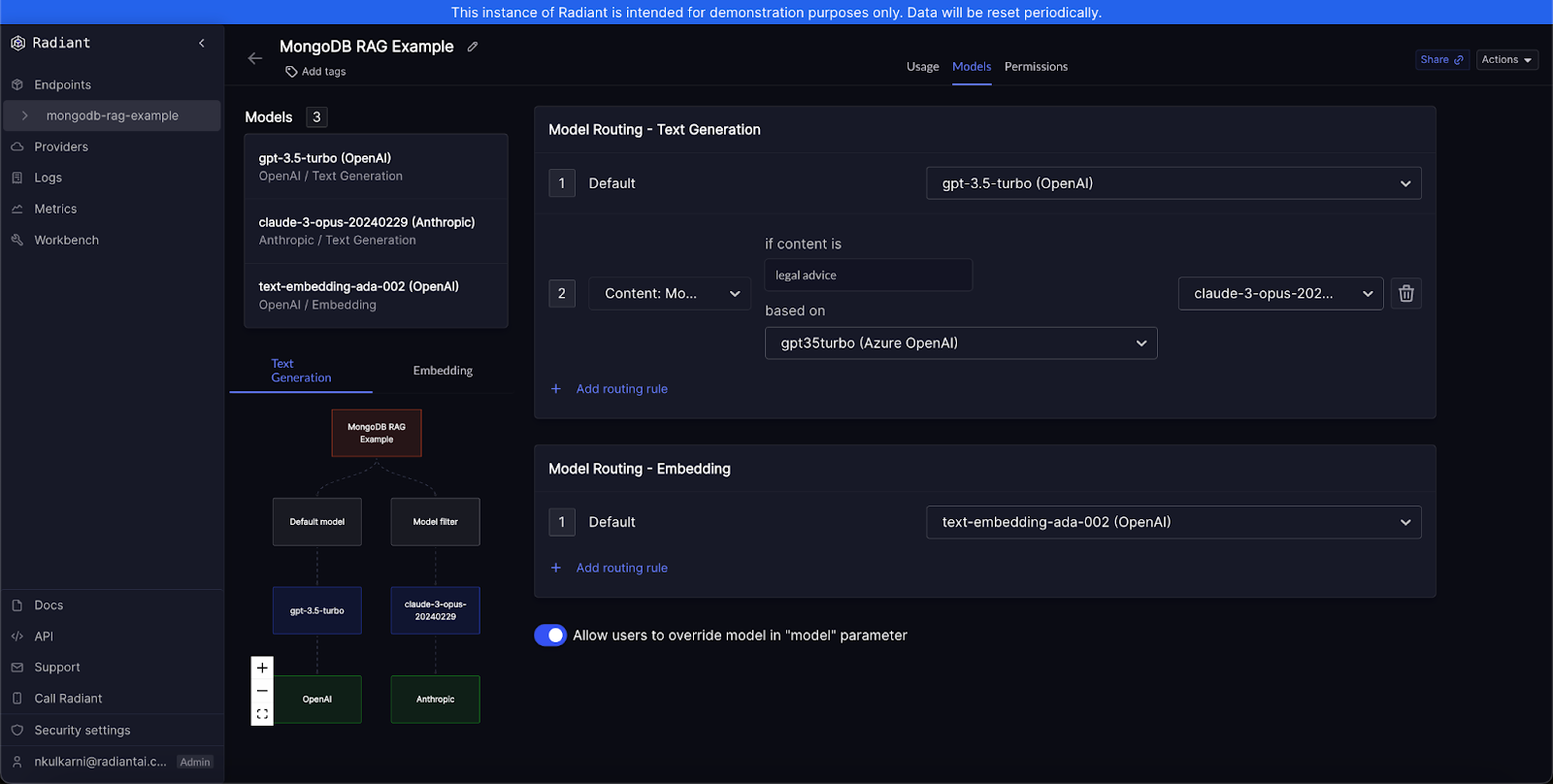Click the MongoDB RAG Example diagram node
The image size is (1553, 784).
[377, 433]
